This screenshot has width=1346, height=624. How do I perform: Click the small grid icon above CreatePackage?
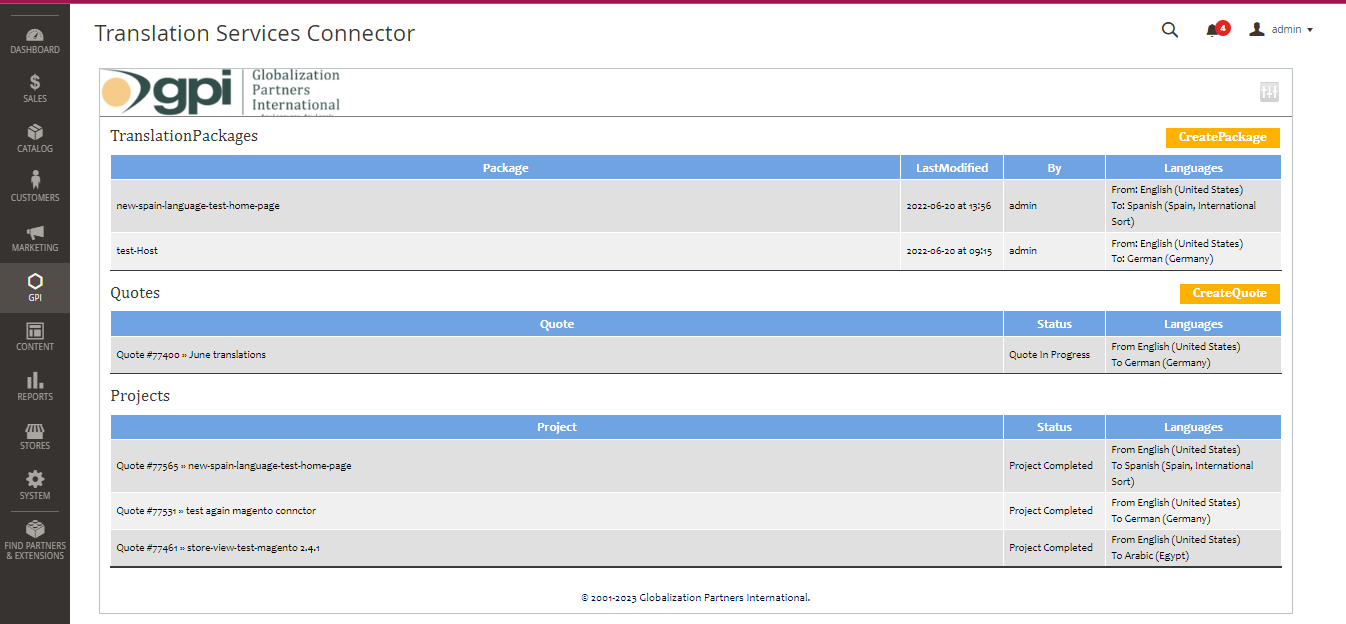(x=1269, y=91)
